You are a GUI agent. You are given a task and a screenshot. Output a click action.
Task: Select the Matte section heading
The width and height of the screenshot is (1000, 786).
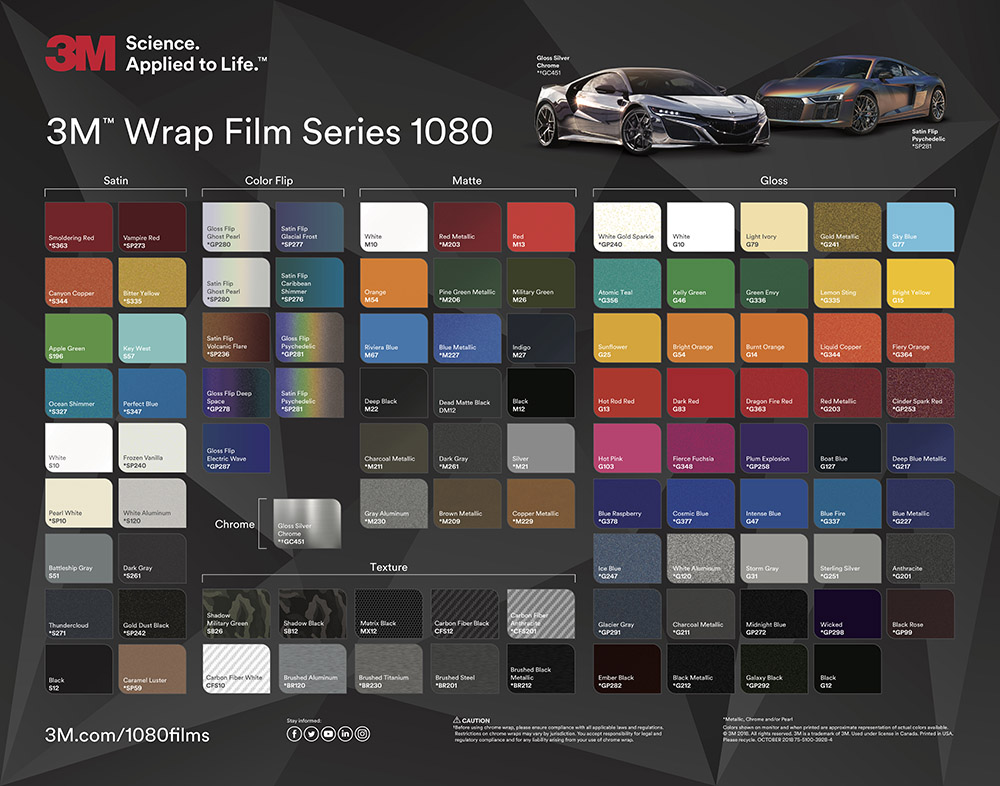point(467,181)
